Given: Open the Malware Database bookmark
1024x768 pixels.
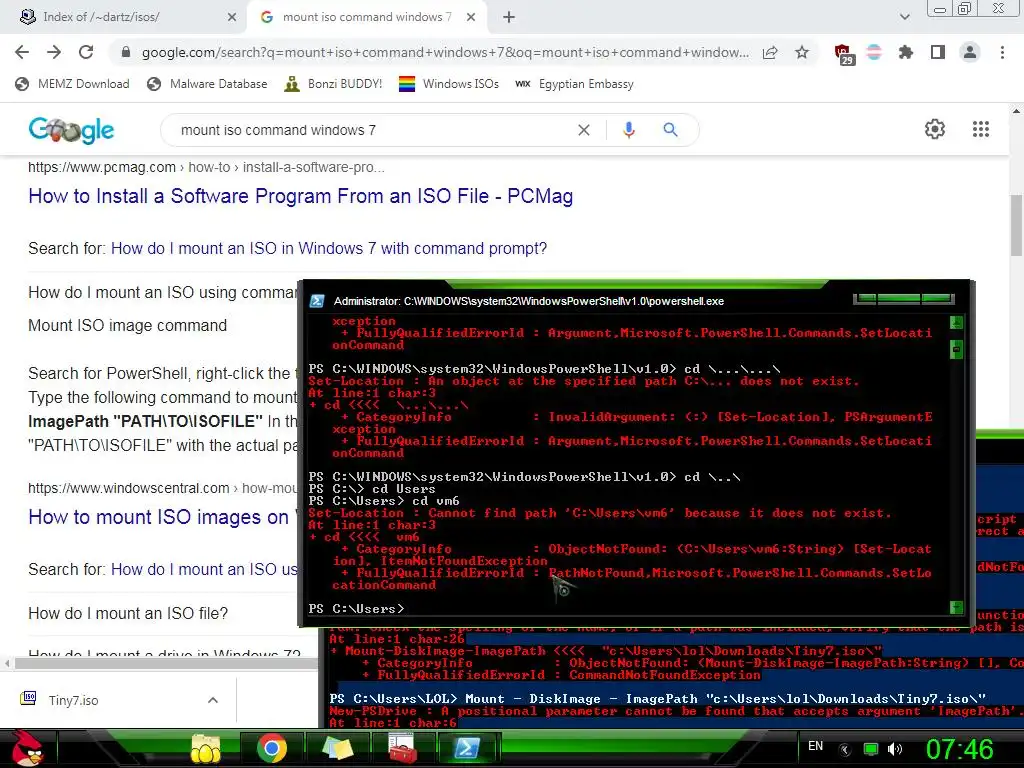Looking at the screenshot, I should pyautogui.click(x=208, y=84).
